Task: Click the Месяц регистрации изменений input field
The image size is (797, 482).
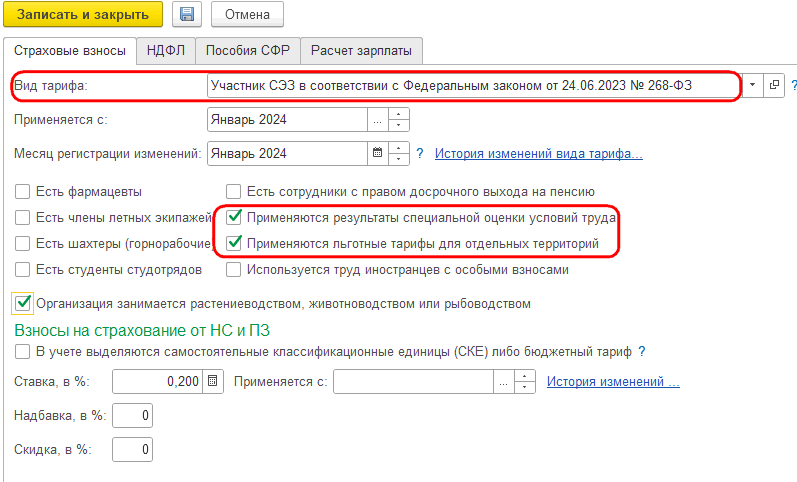Action: pos(287,153)
